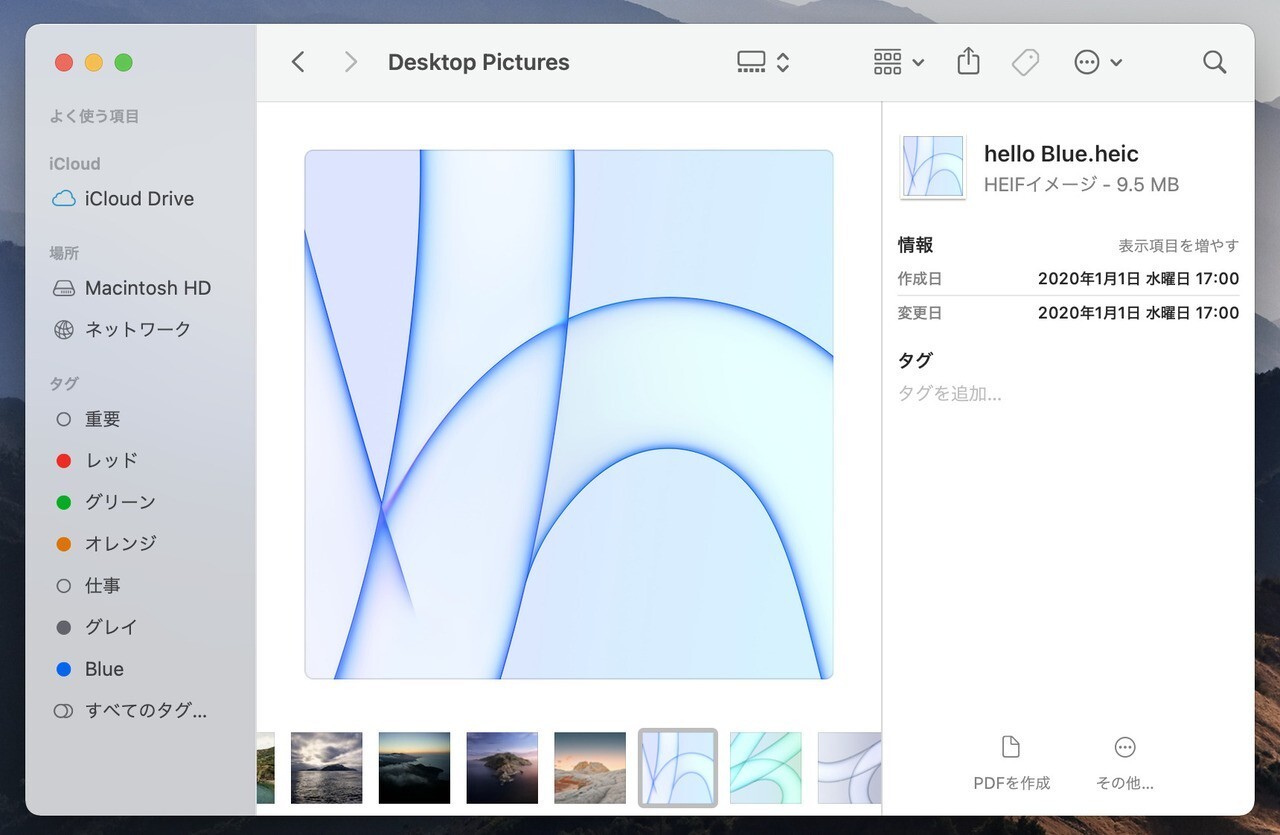The image size is (1280, 835).
Task: Select the オレンジ tag
Action: (106, 544)
